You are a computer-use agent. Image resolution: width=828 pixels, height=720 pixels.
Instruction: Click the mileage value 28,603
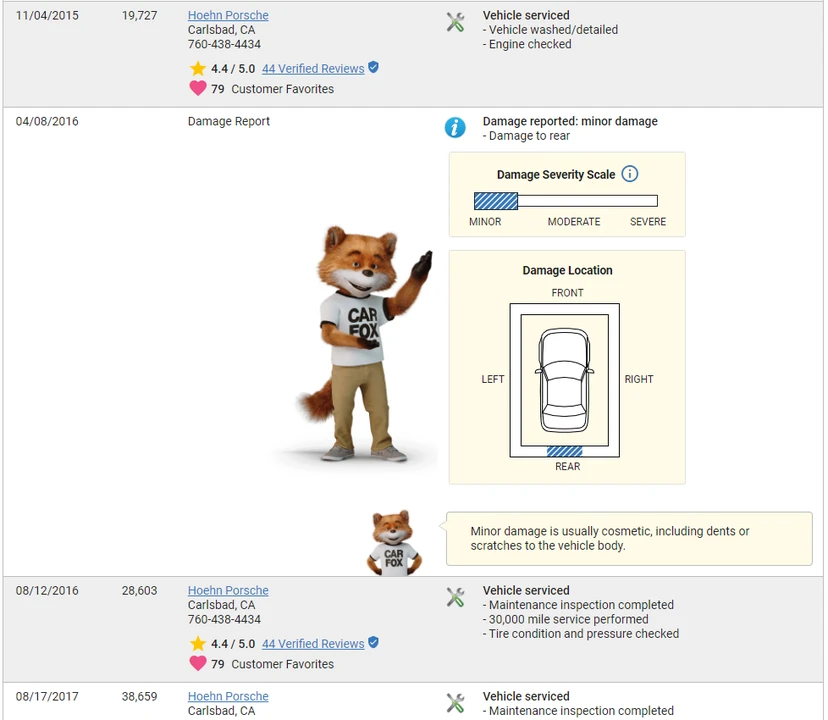point(139,591)
